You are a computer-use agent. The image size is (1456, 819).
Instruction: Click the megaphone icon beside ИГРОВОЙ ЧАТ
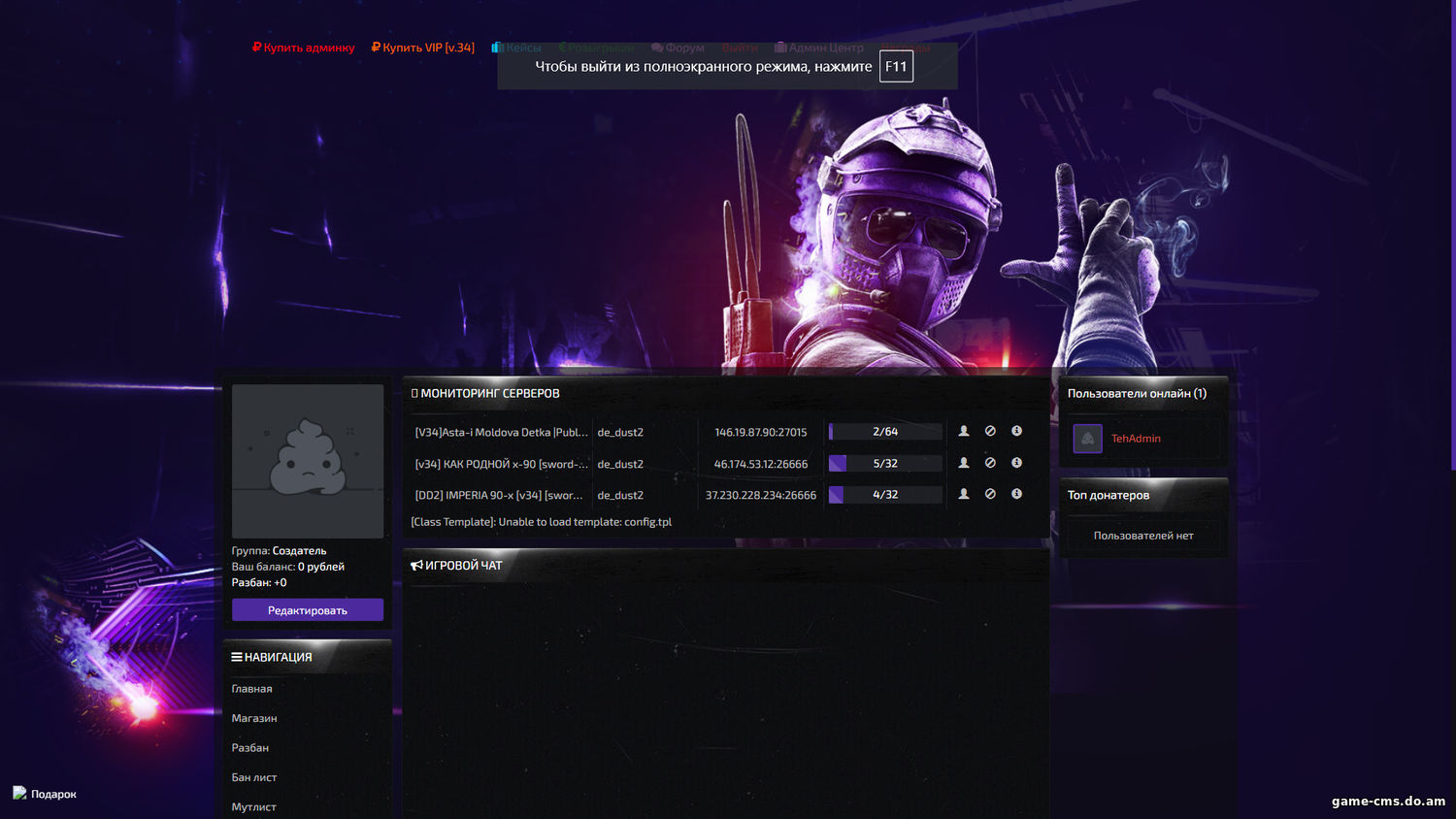(416, 565)
